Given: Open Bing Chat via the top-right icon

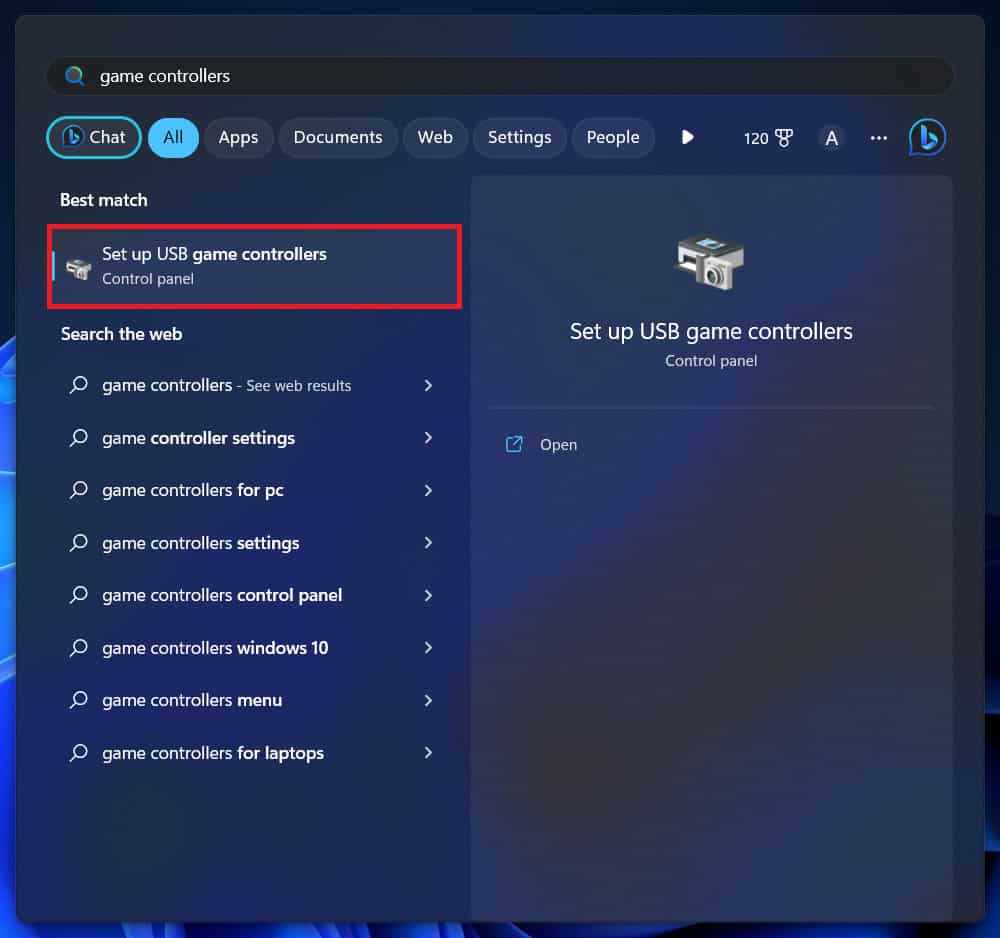Looking at the screenshot, I should pos(925,137).
